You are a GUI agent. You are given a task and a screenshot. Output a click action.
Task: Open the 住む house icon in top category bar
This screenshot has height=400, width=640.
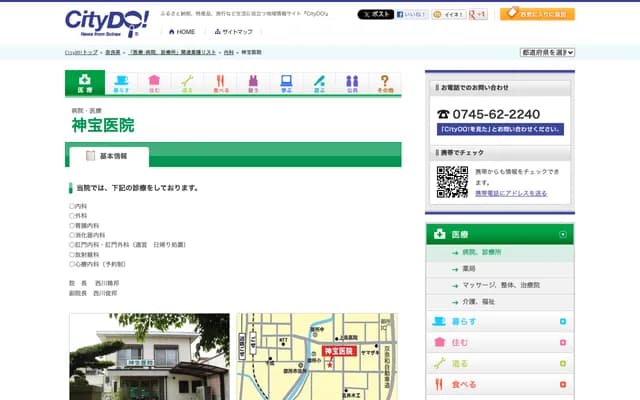click(154, 83)
